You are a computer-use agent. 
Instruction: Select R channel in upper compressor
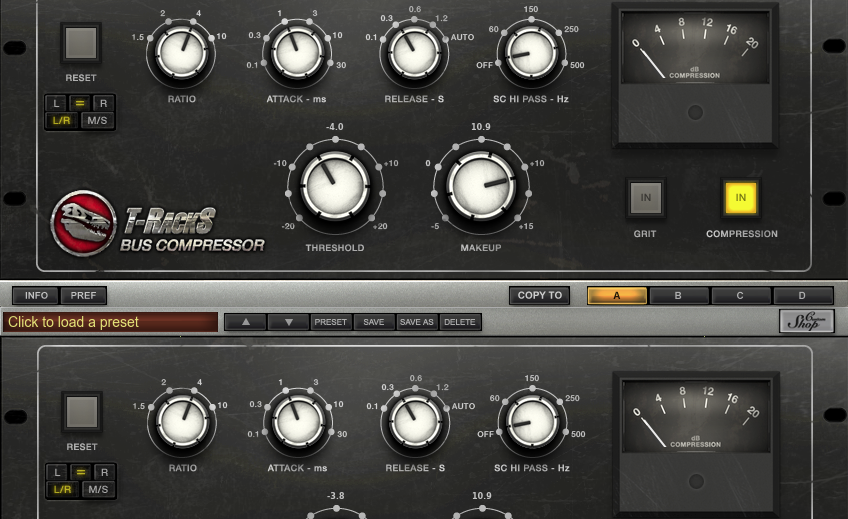click(103, 103)
